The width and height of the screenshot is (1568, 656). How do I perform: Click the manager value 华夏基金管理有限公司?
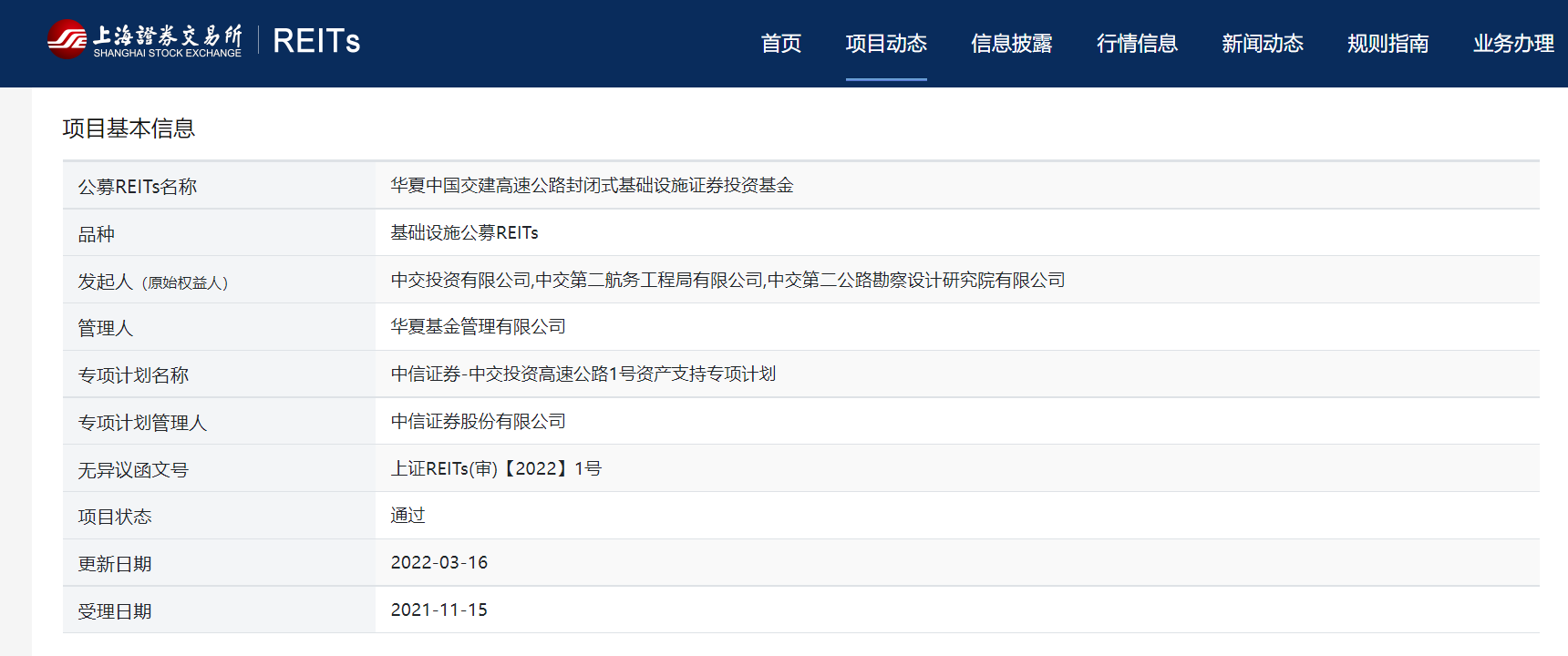pos(478,327)
